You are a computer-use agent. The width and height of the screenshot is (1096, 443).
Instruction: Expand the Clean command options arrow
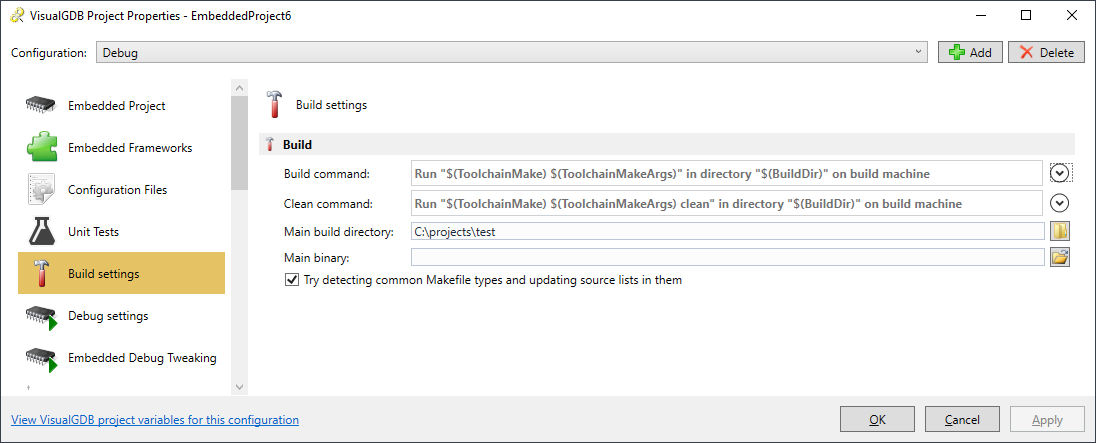(x=1060, y=203)
